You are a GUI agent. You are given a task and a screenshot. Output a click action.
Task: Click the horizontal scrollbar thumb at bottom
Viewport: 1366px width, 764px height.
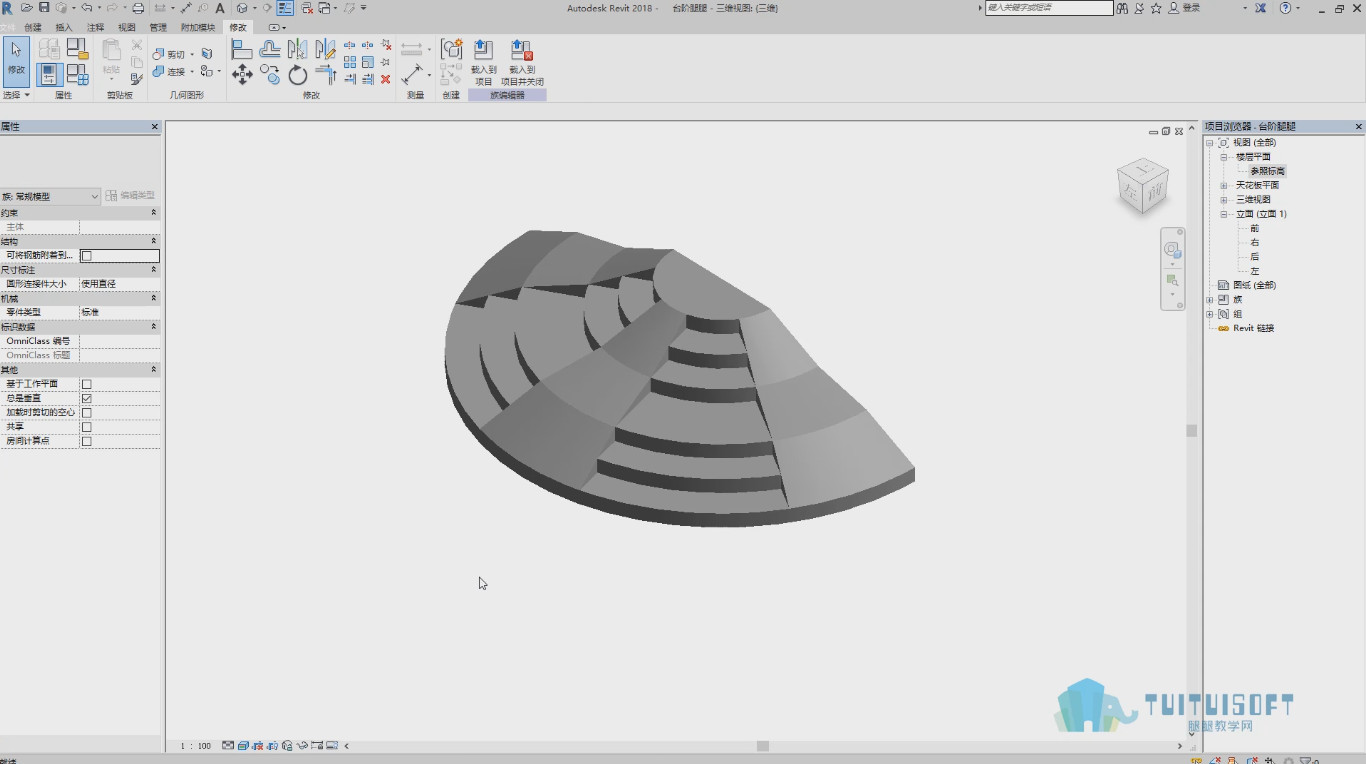click(x=763, y=746)
